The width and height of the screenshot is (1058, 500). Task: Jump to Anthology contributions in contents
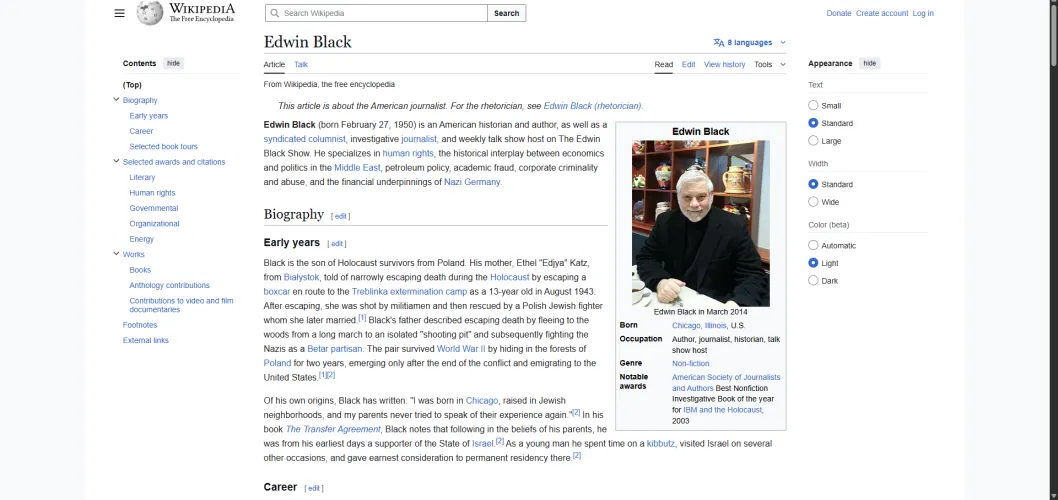169,285
